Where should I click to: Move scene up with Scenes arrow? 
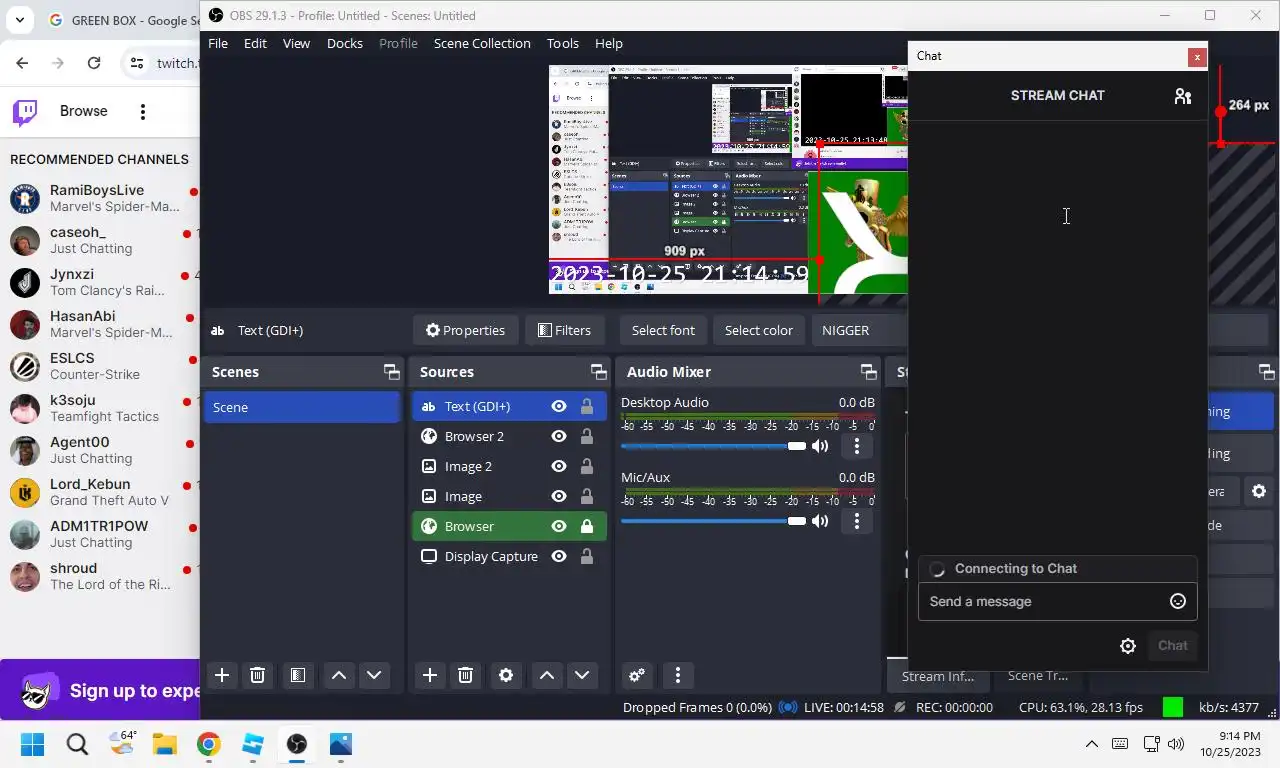[339, 675]
